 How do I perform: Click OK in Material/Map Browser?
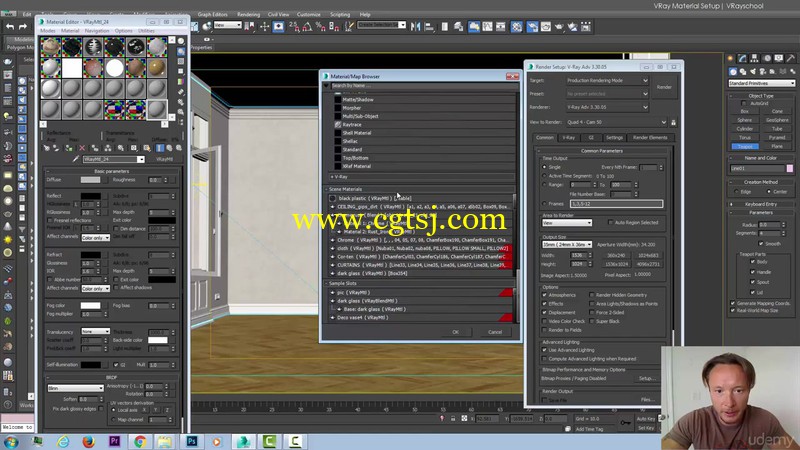pos(455,332)
